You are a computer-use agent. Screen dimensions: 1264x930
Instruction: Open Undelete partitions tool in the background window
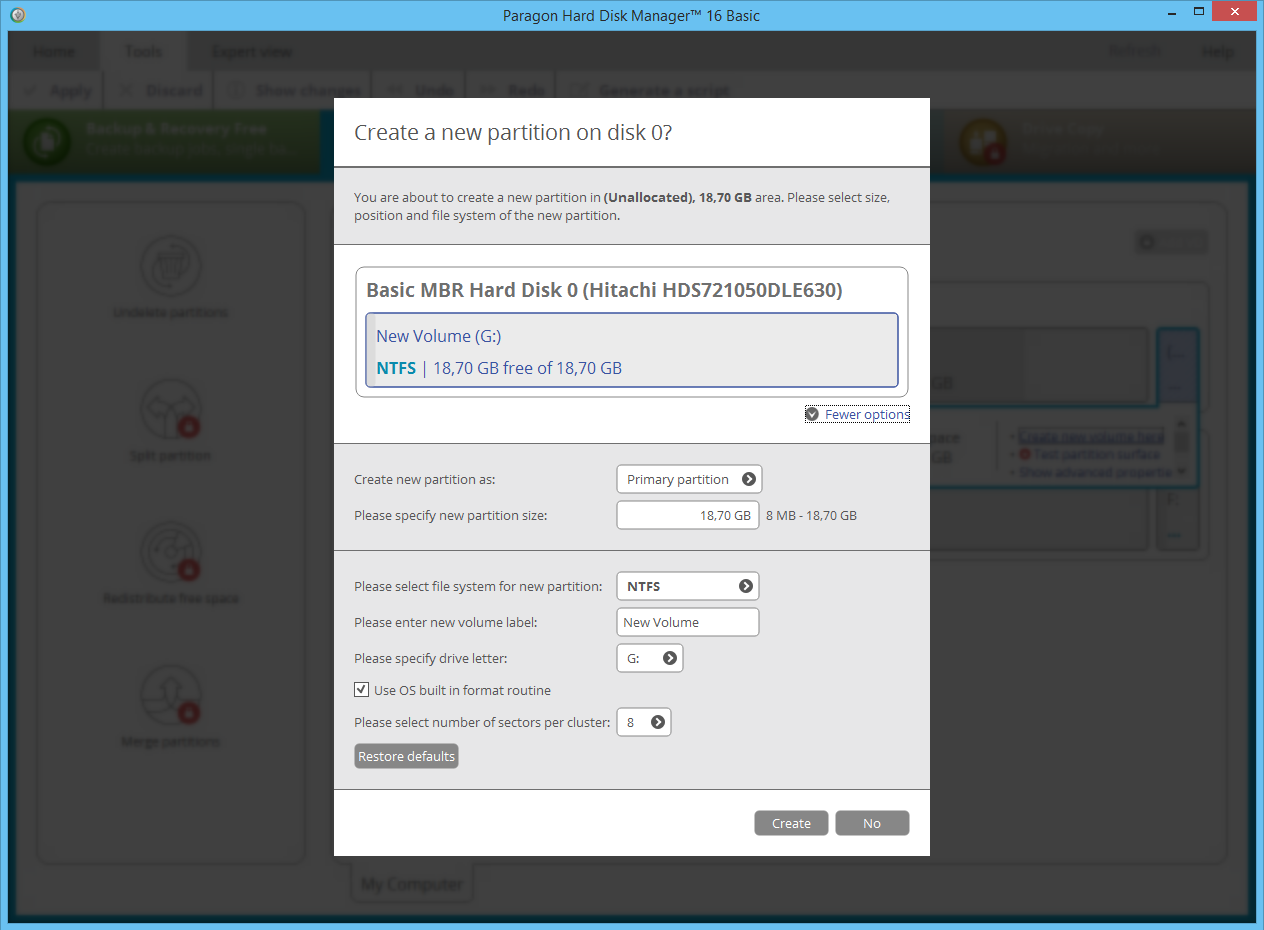pos(171,279)
